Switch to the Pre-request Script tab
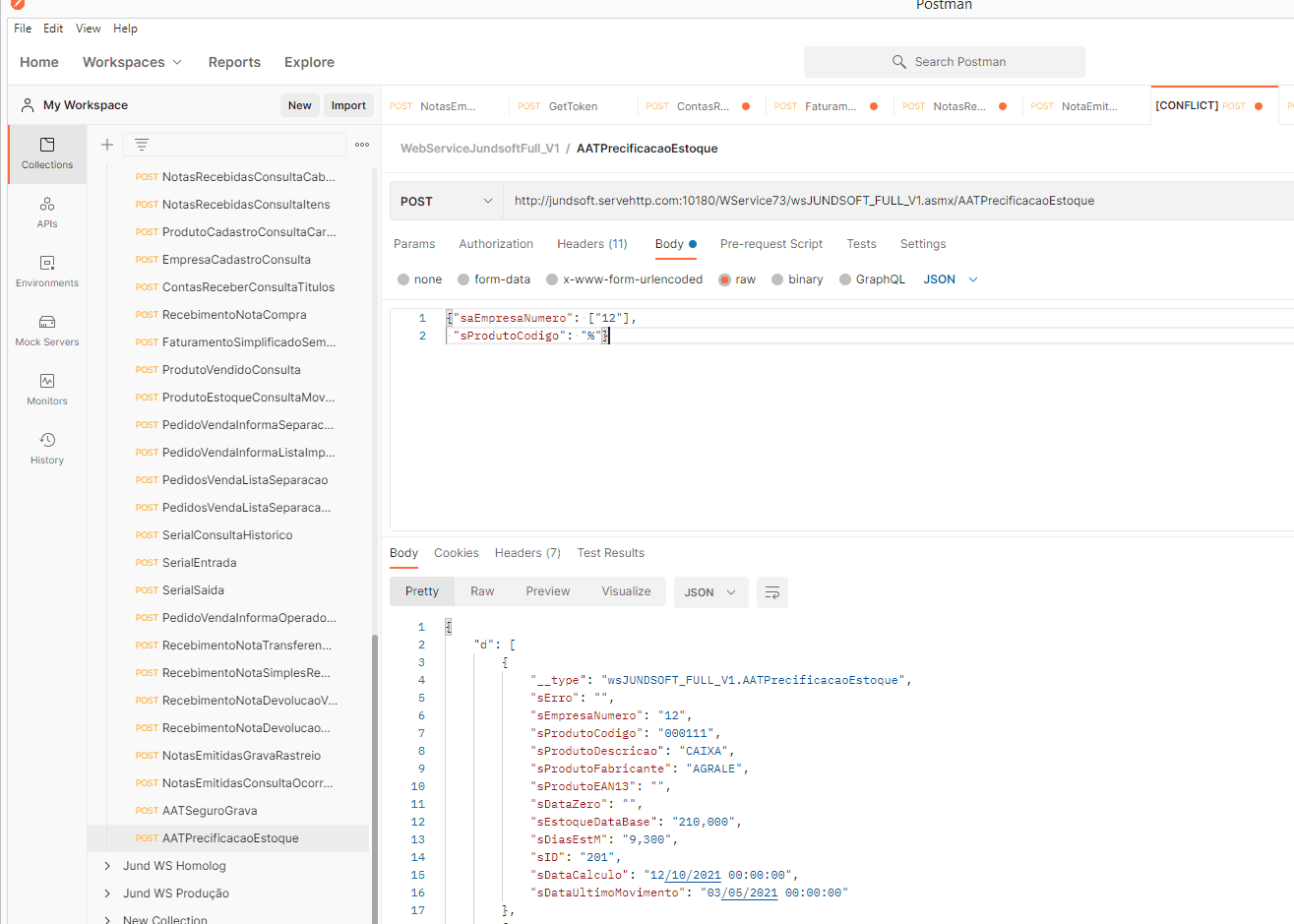Viewport: 1294px width, 924px height. pos(771,244)
